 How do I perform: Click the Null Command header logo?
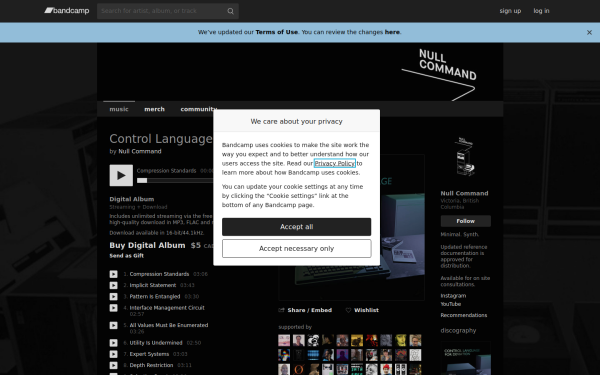[439, 74]
